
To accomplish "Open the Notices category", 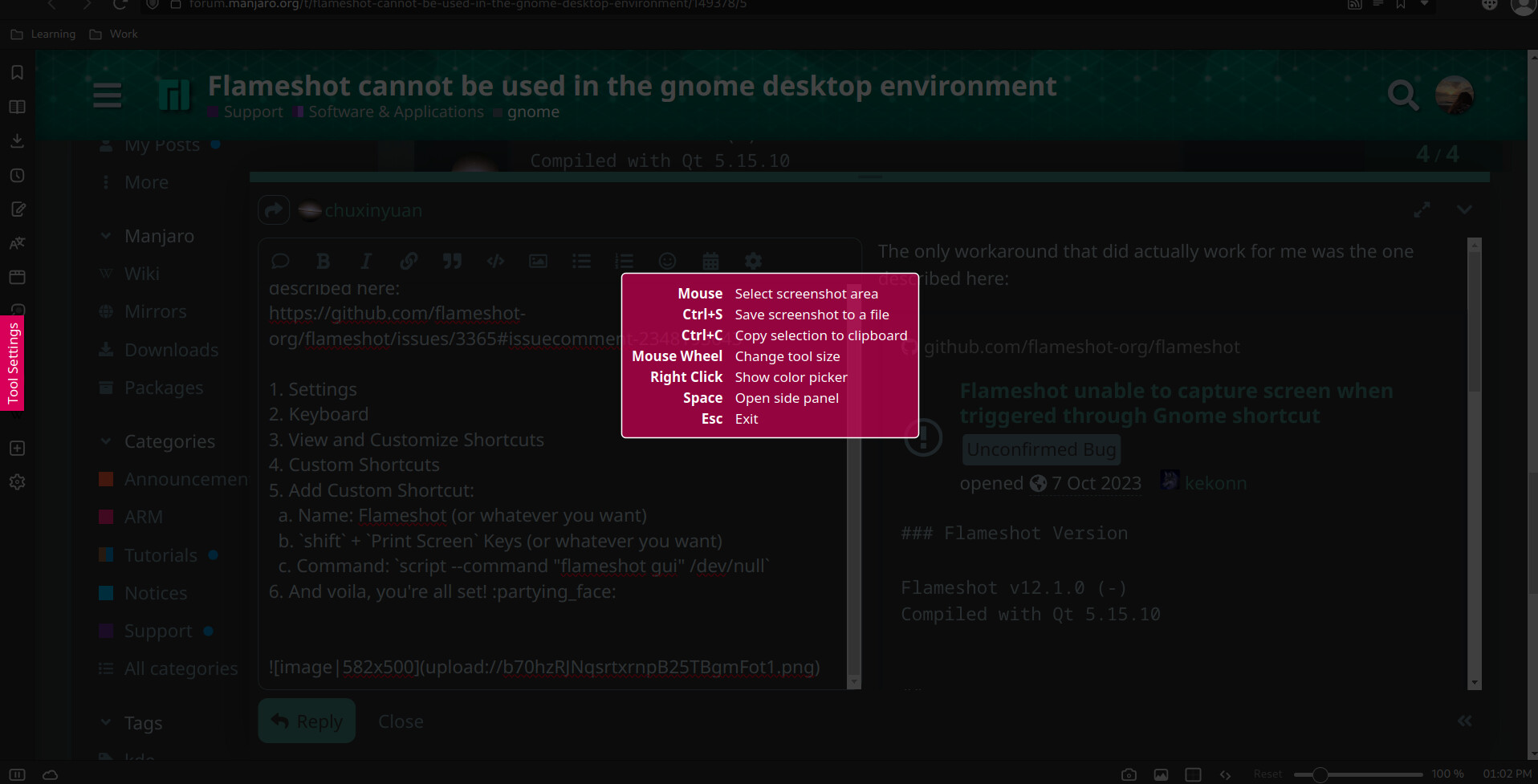I will click(156, 593).
